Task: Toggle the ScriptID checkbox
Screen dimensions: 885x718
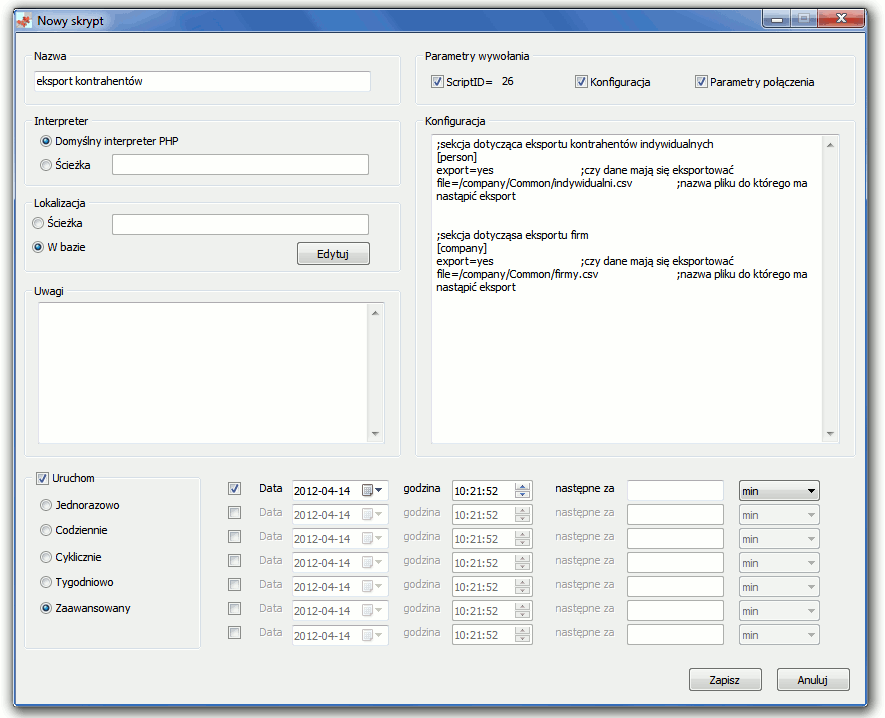Action: [x=437, y=82]
